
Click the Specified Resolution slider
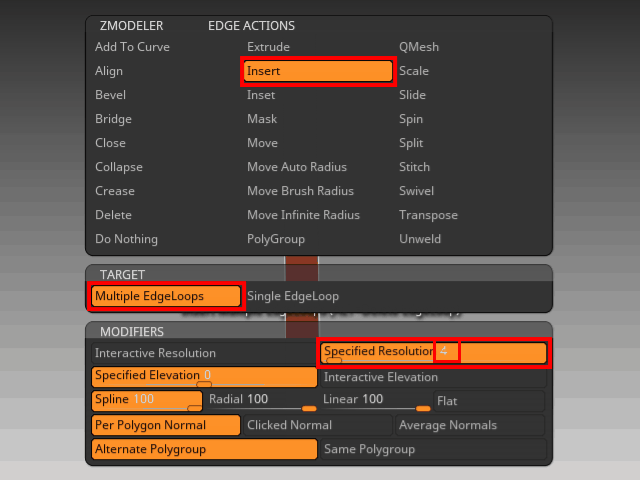coord(433,353)
